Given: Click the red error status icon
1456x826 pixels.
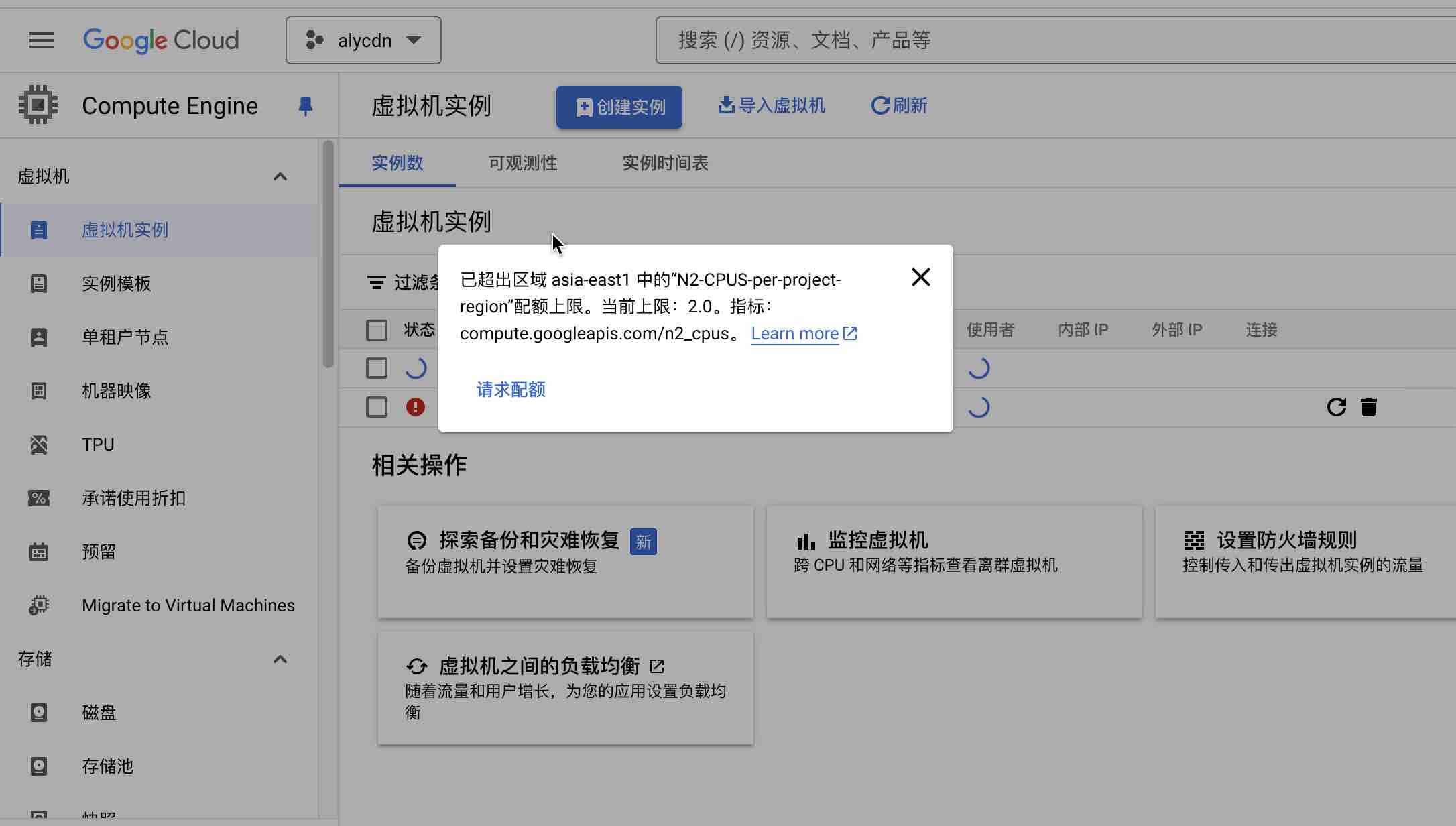Looking at the screenshot, I should tap(416, 407).
